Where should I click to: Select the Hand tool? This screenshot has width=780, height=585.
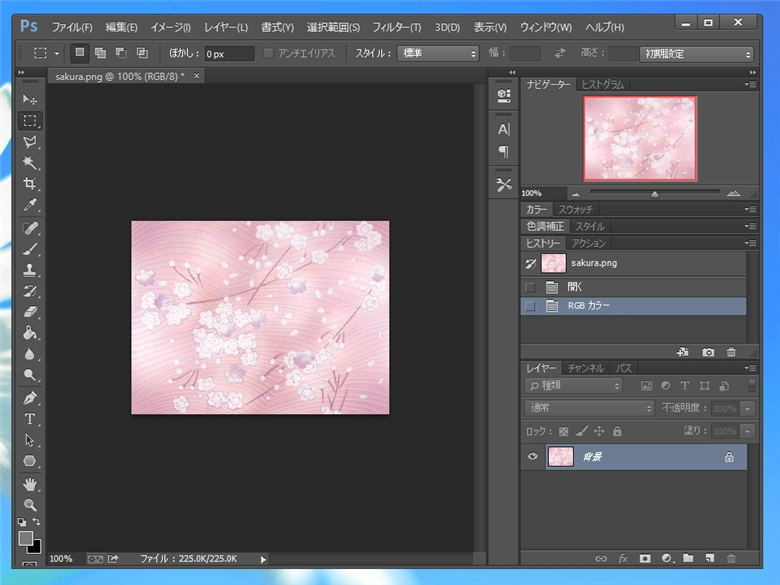[30, 484]
